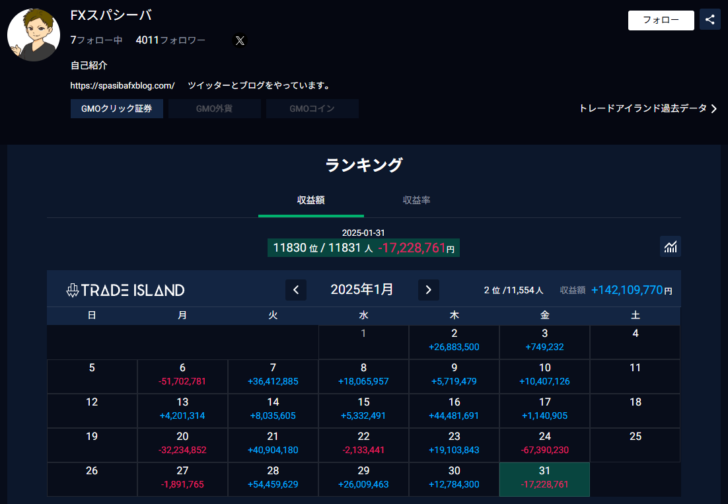View the 4011 フォロワー list

pos(170,41)
